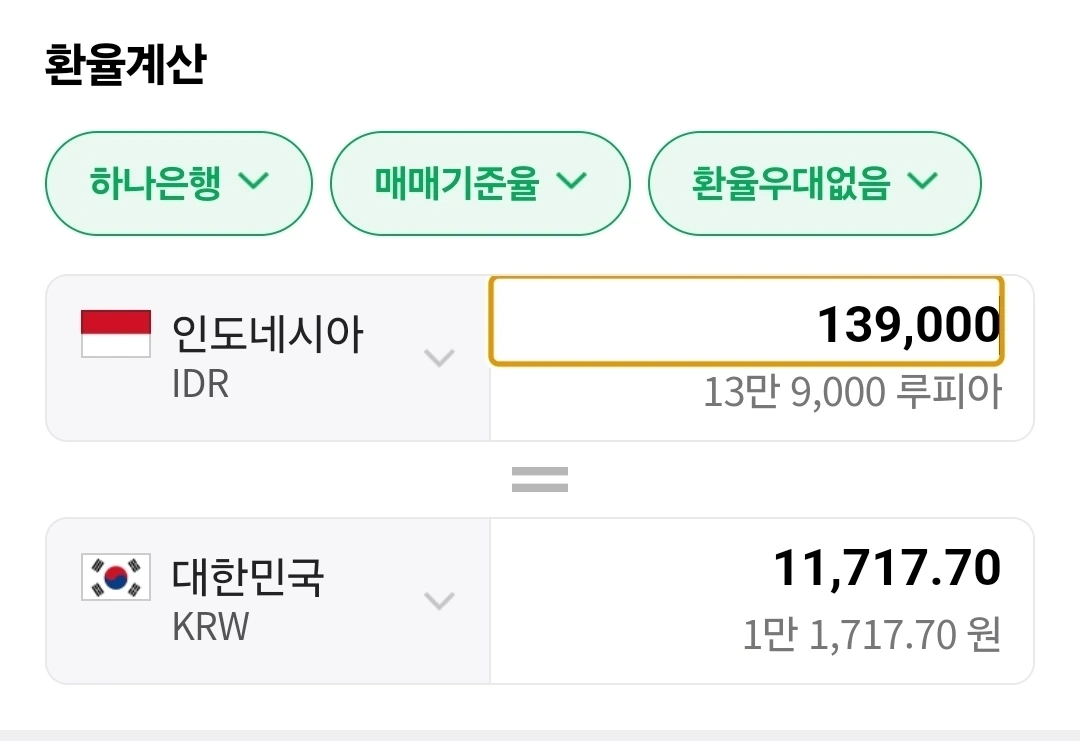
Task: Click the South Korea flag icon
Action: (x=116, y=577)
